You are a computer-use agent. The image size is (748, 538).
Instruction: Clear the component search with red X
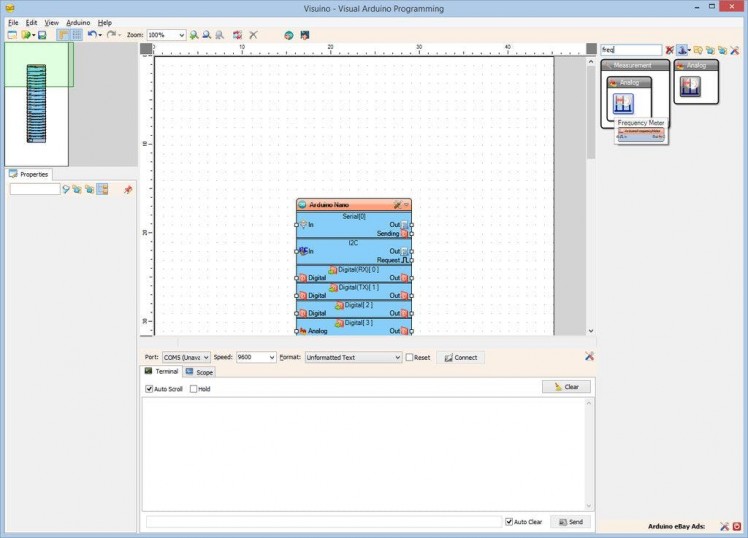[x=670, y=50]
